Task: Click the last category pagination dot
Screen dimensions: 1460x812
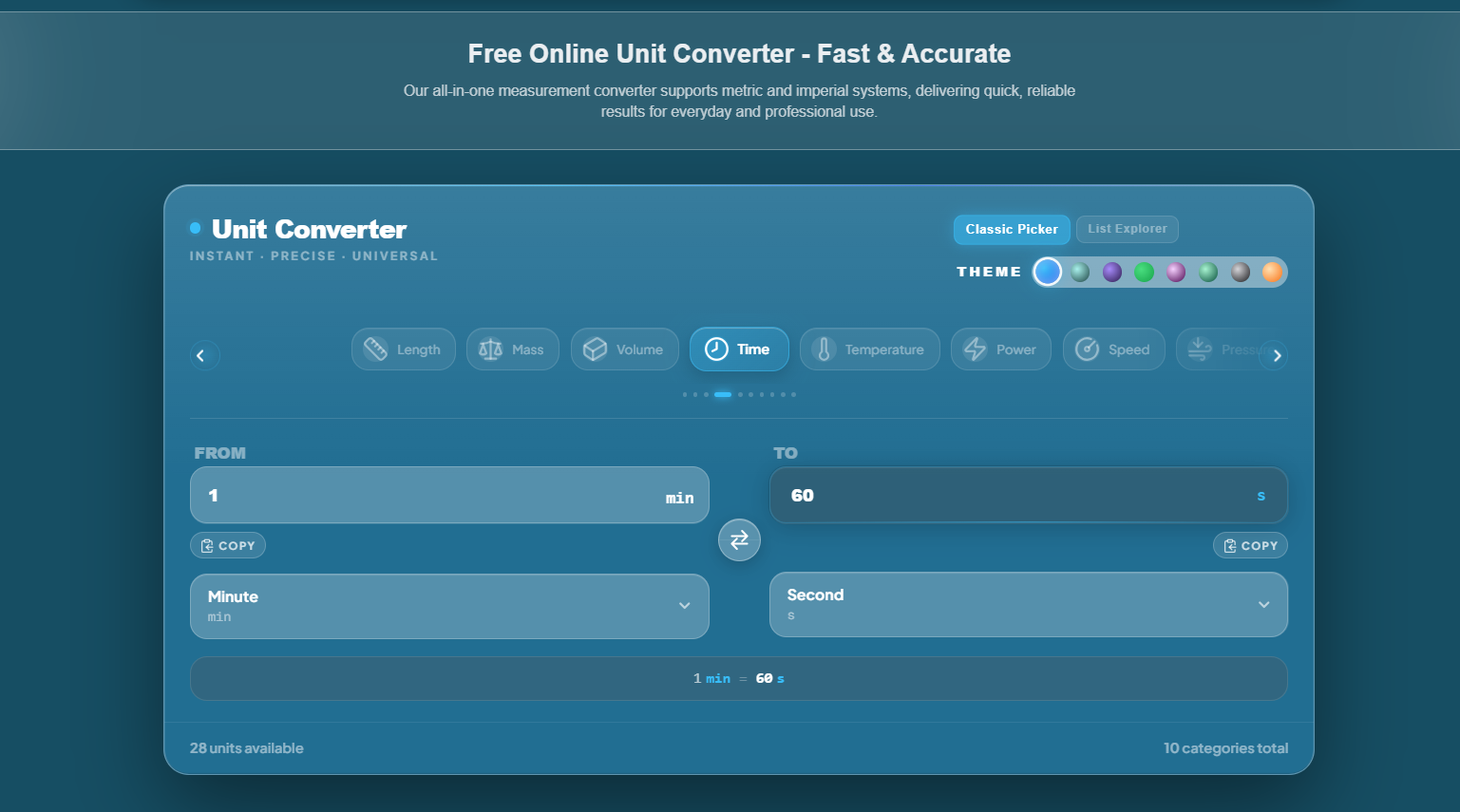Action: click(794, 394)
